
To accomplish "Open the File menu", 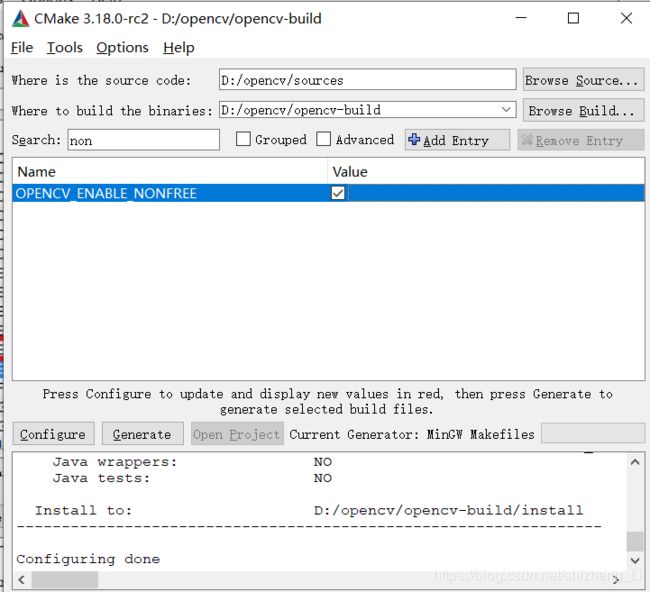I will [x=22, y=48].
